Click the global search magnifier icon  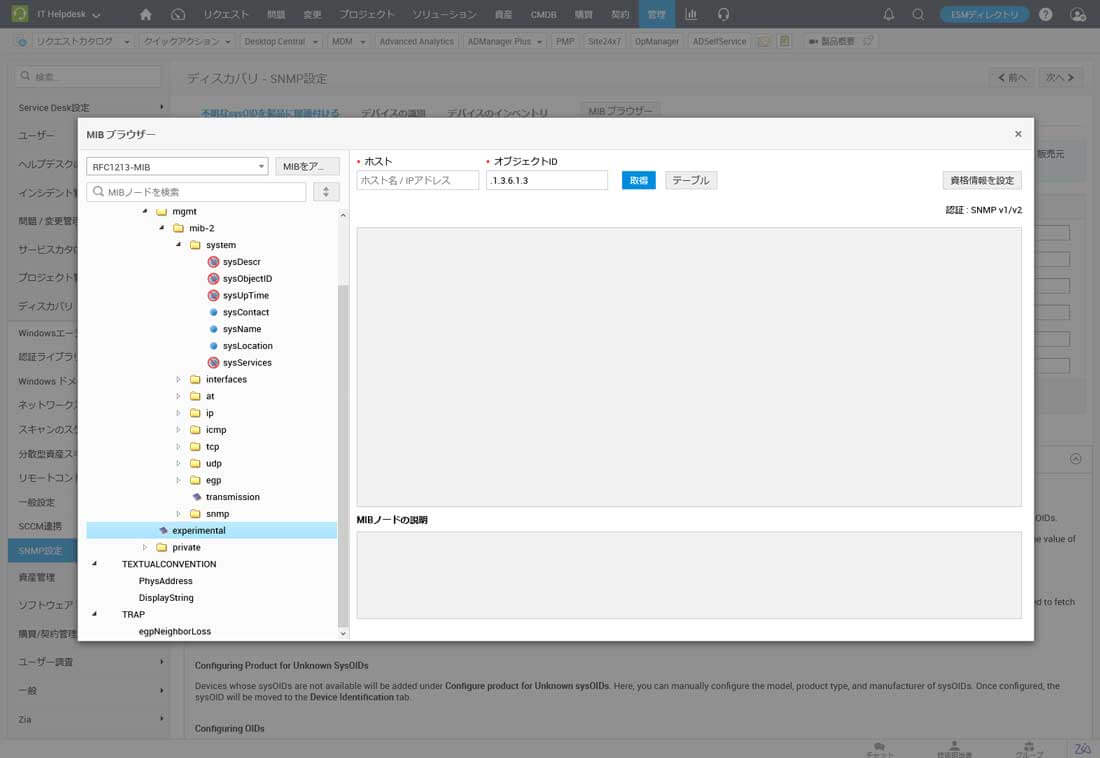click(918, 14)
